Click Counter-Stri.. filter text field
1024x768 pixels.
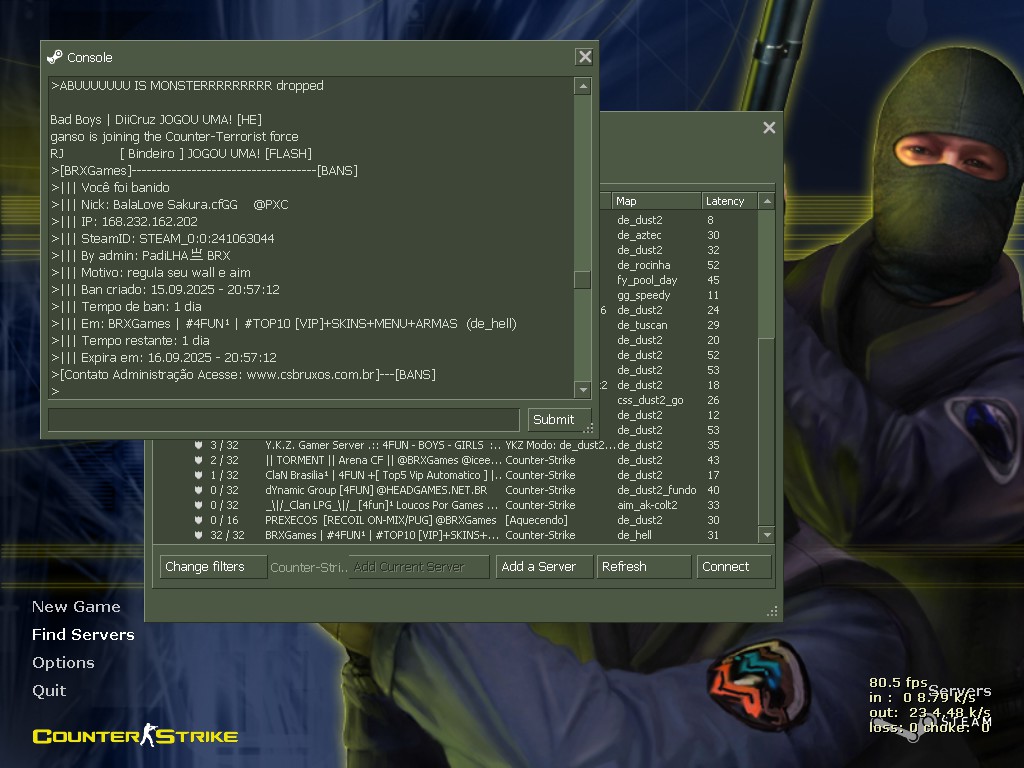point(308,567)
